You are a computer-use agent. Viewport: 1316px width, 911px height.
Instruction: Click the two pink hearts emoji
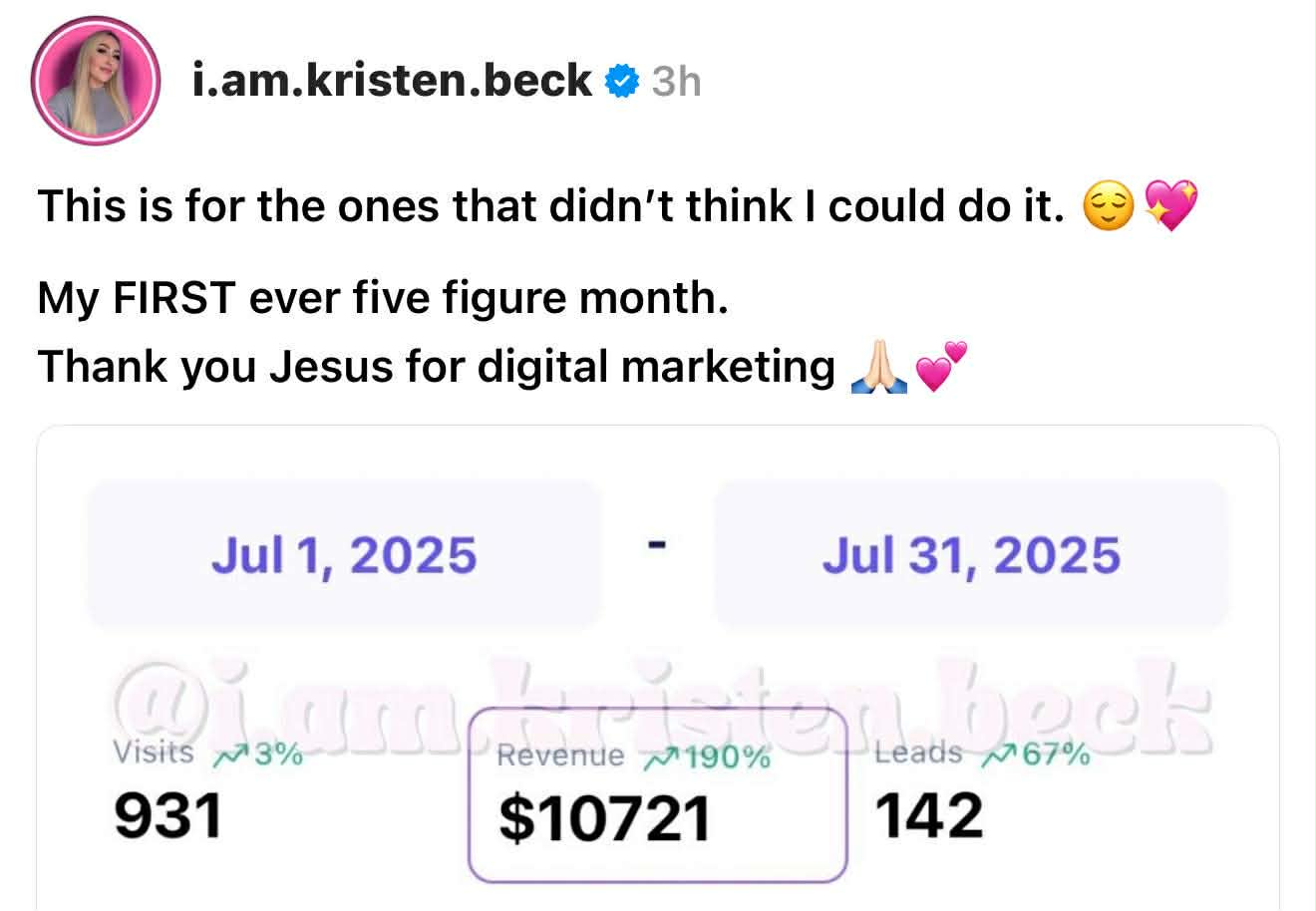940,367
